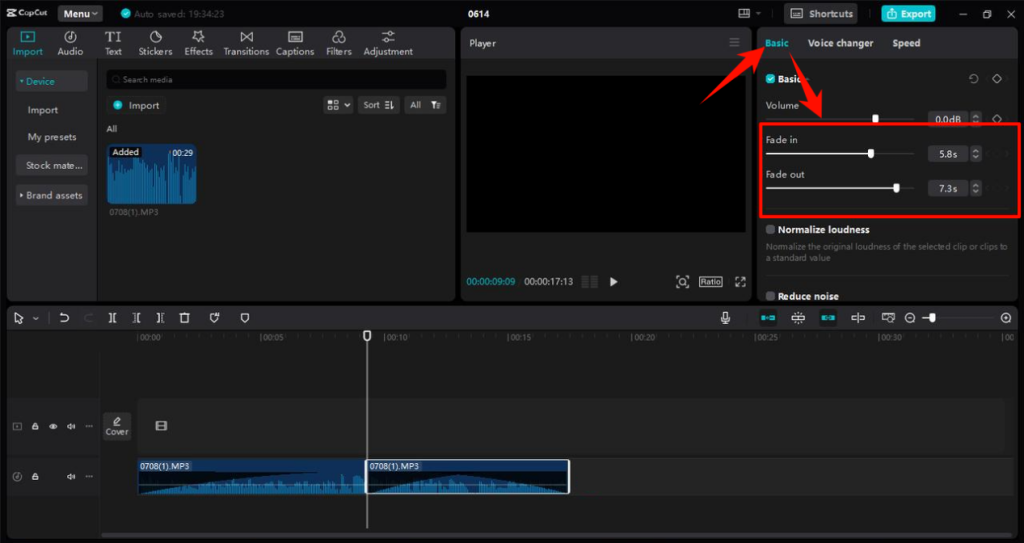Choose the Select pointer tool
Image resolution: width=1024 pixels, height=543 pixels.
pyautogui.click(x=18, y=318)
